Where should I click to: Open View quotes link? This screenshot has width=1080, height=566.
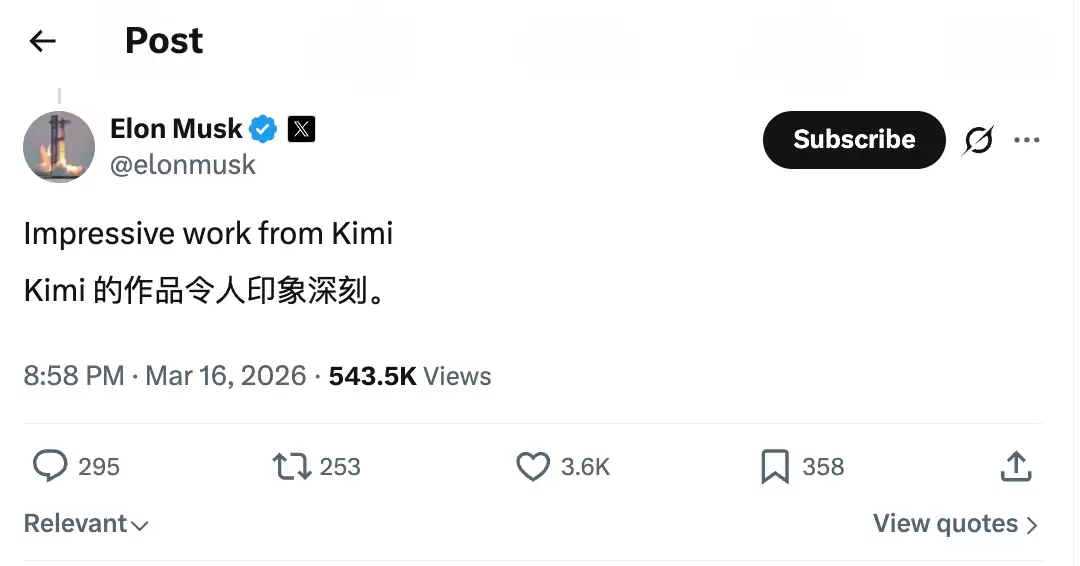pyautogui.click(x=945, y=524)
